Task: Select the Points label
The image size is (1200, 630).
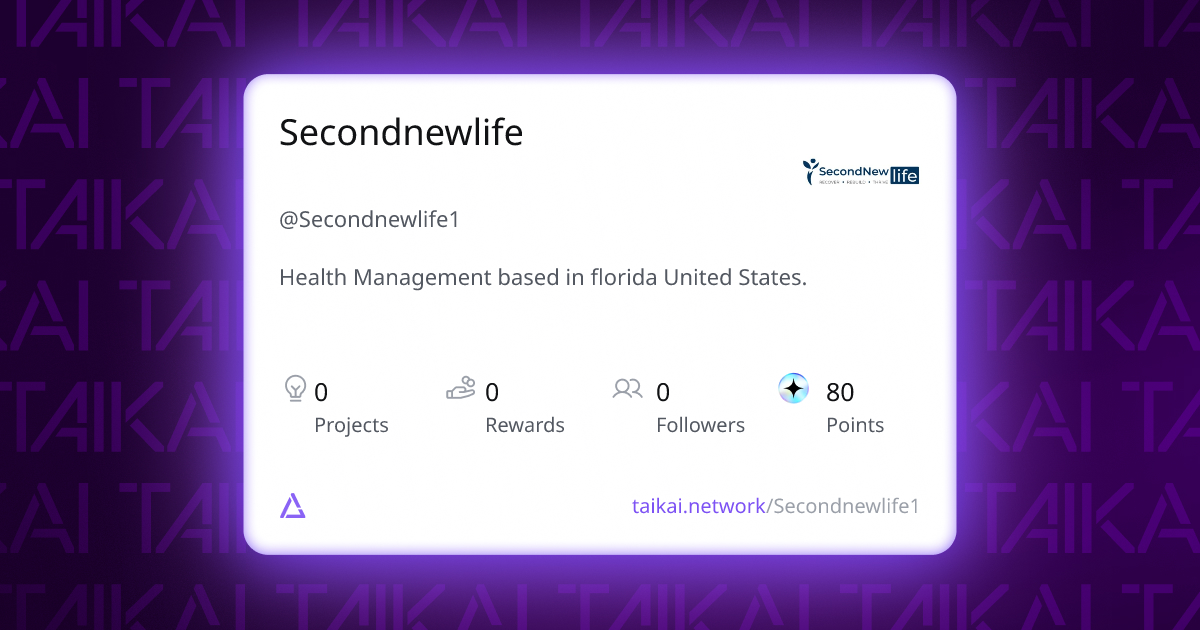Action: [855, 425]
